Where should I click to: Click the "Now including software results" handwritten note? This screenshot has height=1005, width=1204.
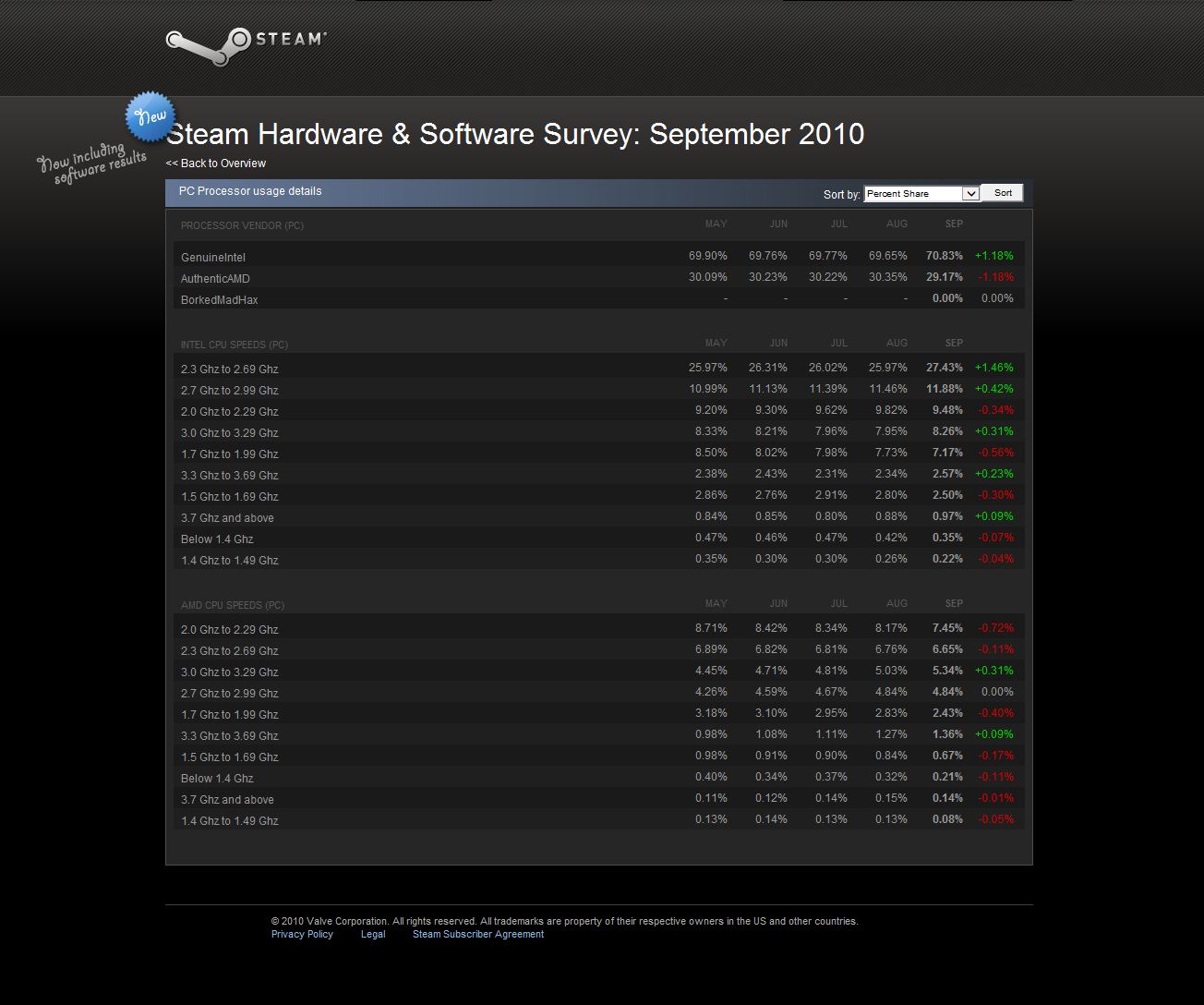(92, 163)
